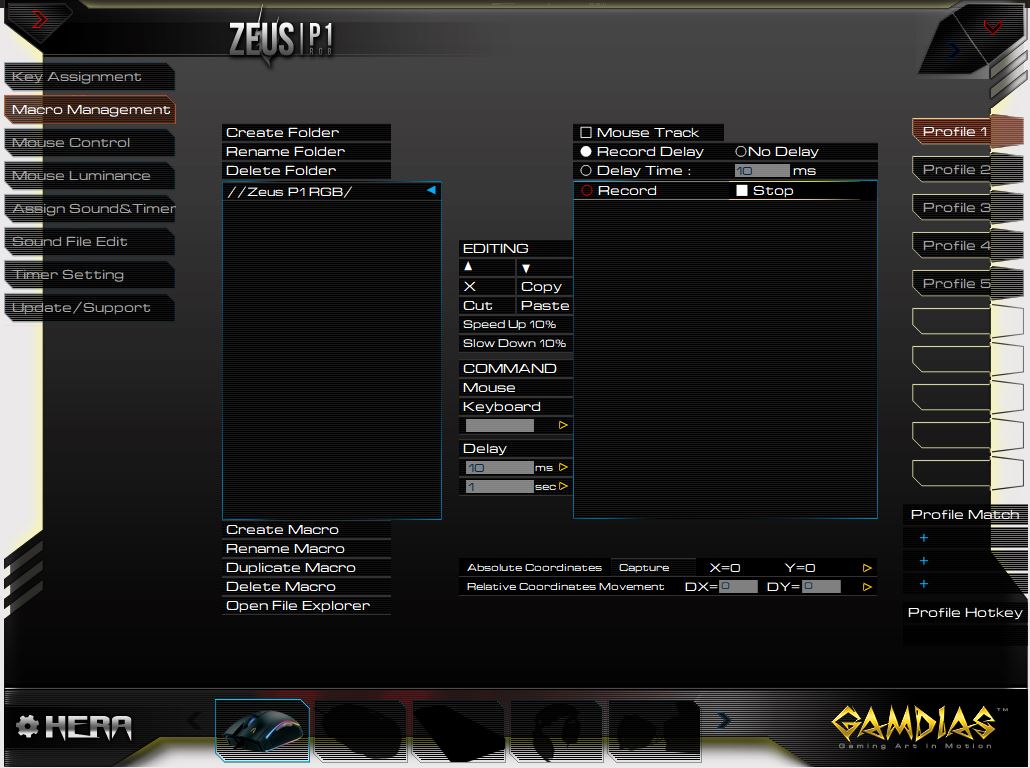This screenshot has width=1030, height=768.
Task: Click the first plus icon under Profile Match
Action: point(924,538)
